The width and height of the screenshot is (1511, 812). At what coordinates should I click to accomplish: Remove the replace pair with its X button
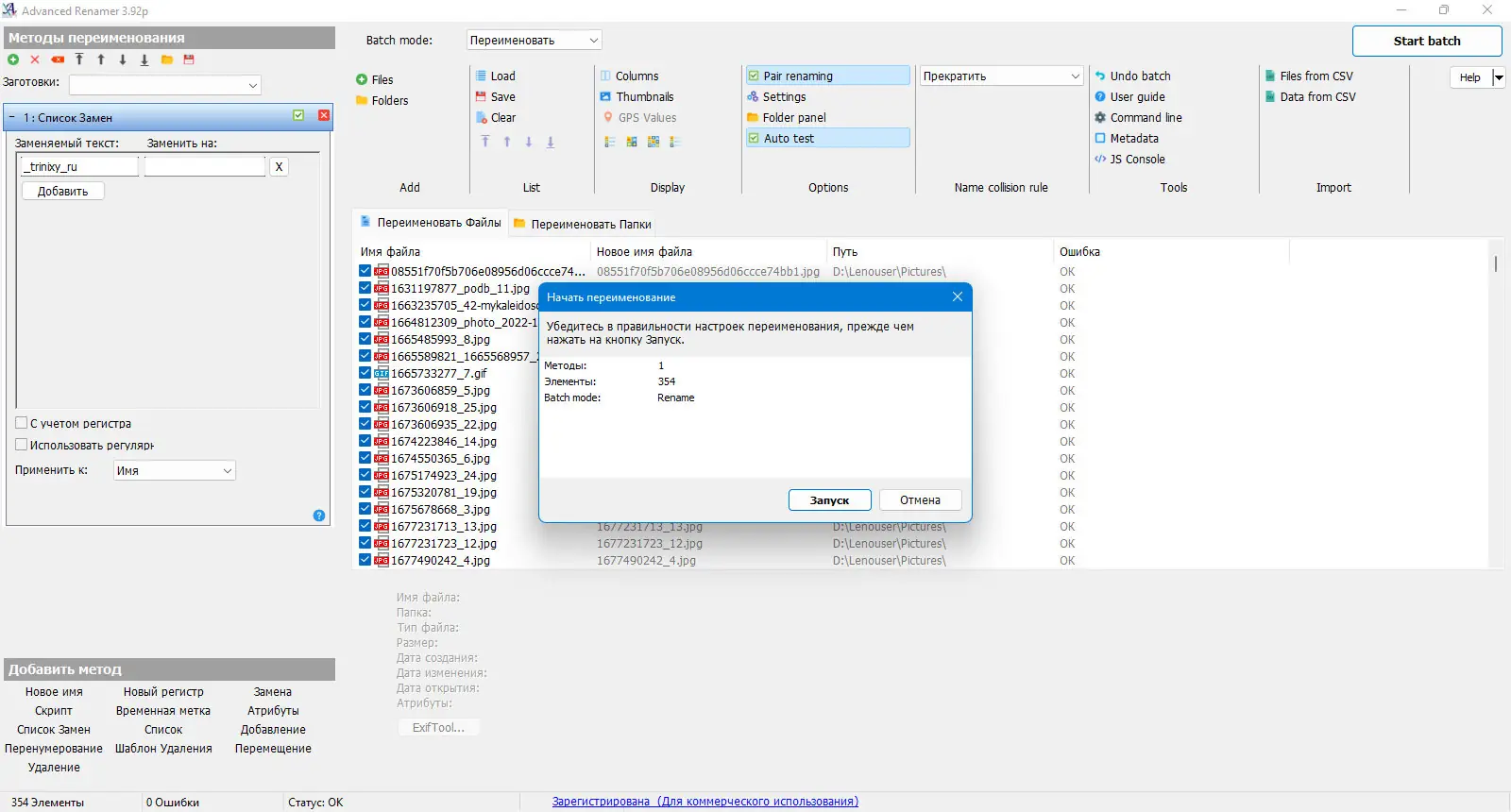pyautogui.click(x=279, y=167)
